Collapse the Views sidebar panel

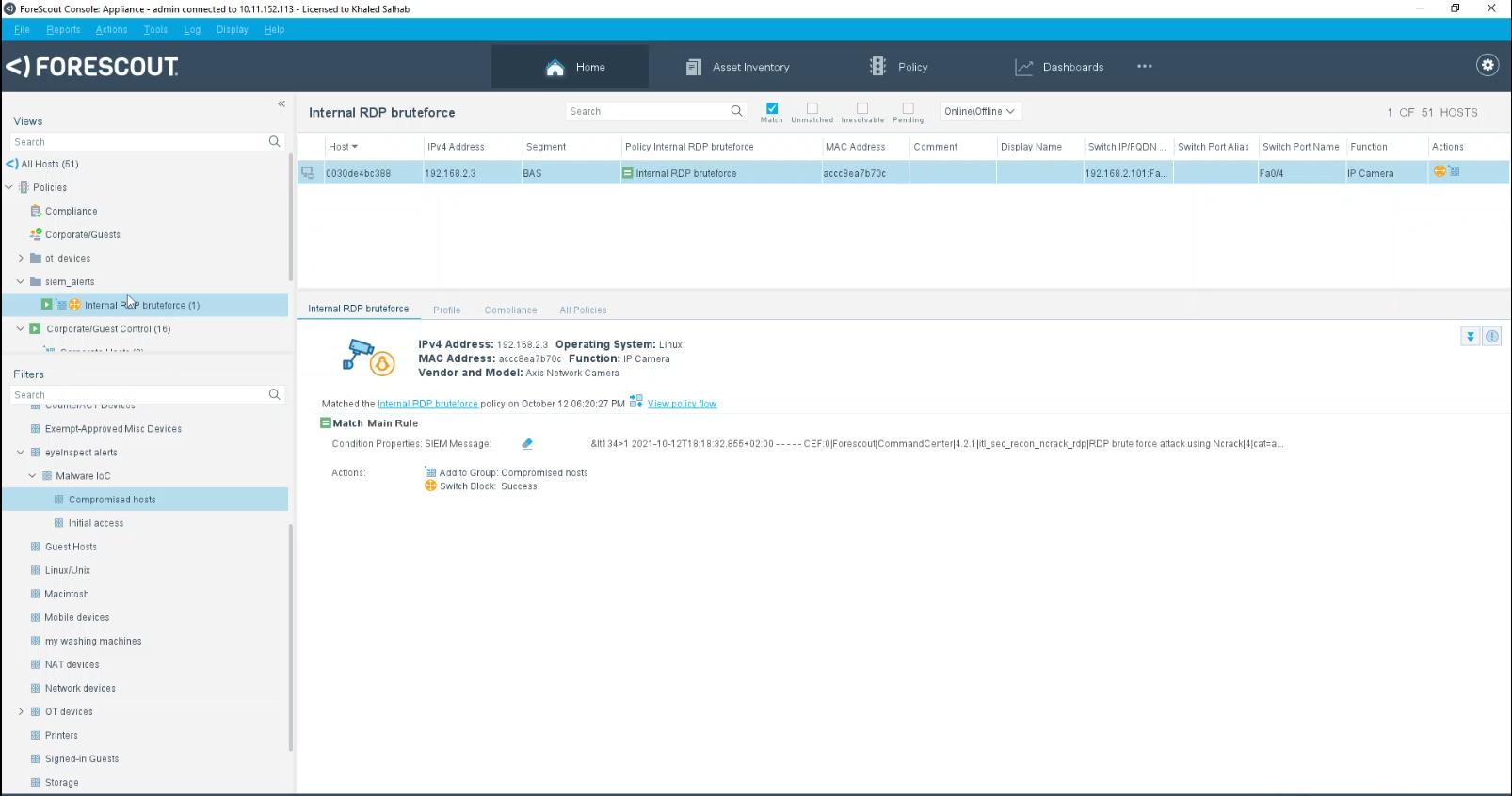click(281, 103)
